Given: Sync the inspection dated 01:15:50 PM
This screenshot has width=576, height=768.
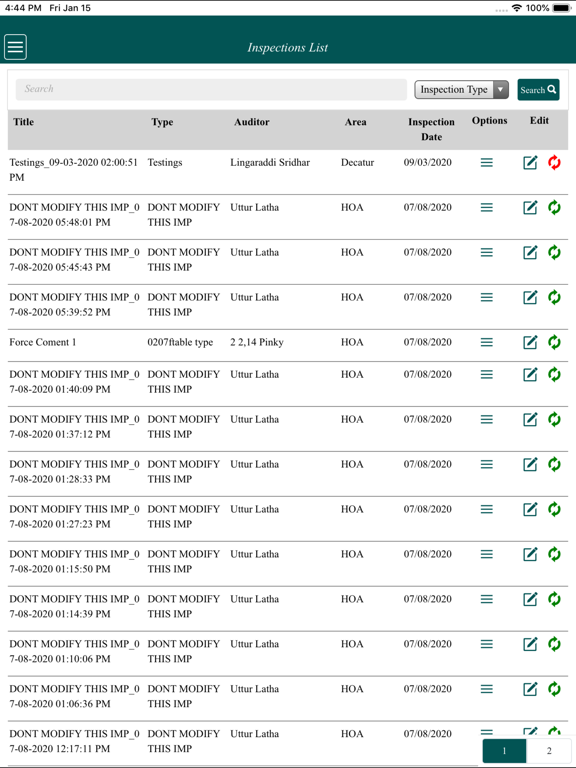Looking at the screenshot, I should [554, 554].
